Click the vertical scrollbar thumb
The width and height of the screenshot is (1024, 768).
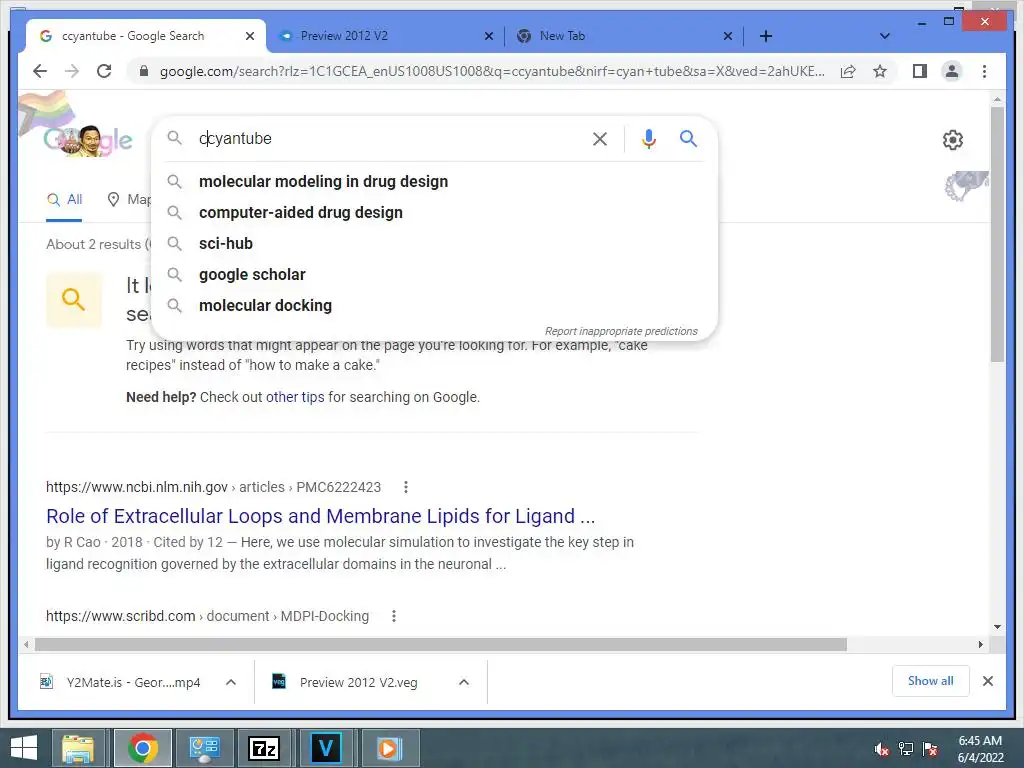(997, 234)
